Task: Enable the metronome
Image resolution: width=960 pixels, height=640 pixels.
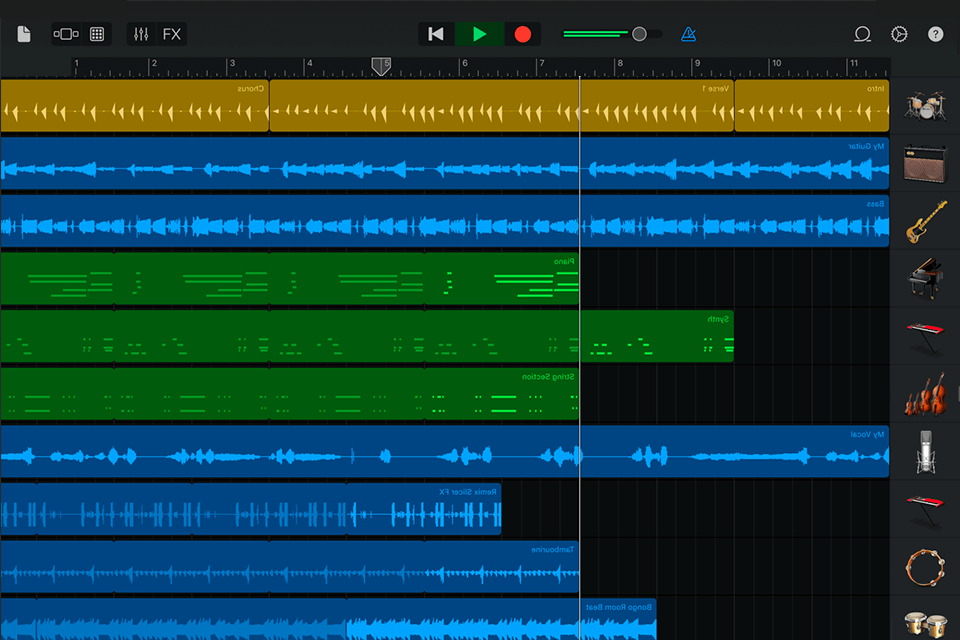Action: 686,33
